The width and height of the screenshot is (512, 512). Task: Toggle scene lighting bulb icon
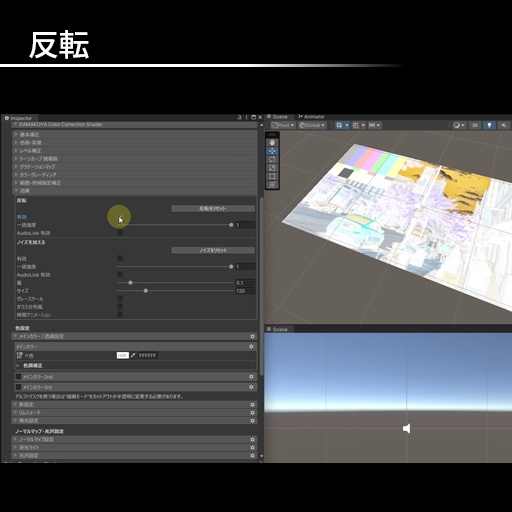489,125
